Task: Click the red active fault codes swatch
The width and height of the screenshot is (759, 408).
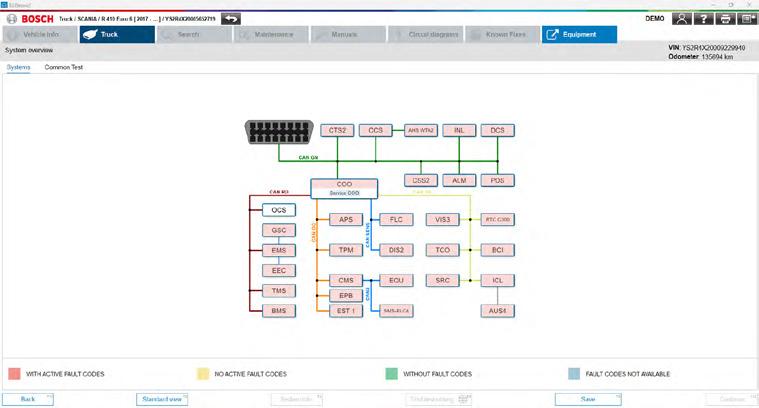Action: (x=15, y=374)
